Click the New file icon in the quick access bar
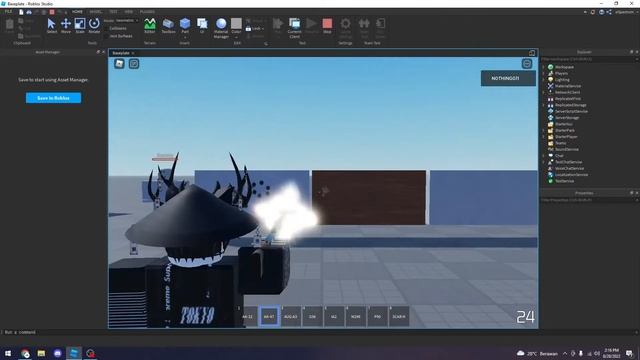640x360 pixels. click(x=21, y=12)
